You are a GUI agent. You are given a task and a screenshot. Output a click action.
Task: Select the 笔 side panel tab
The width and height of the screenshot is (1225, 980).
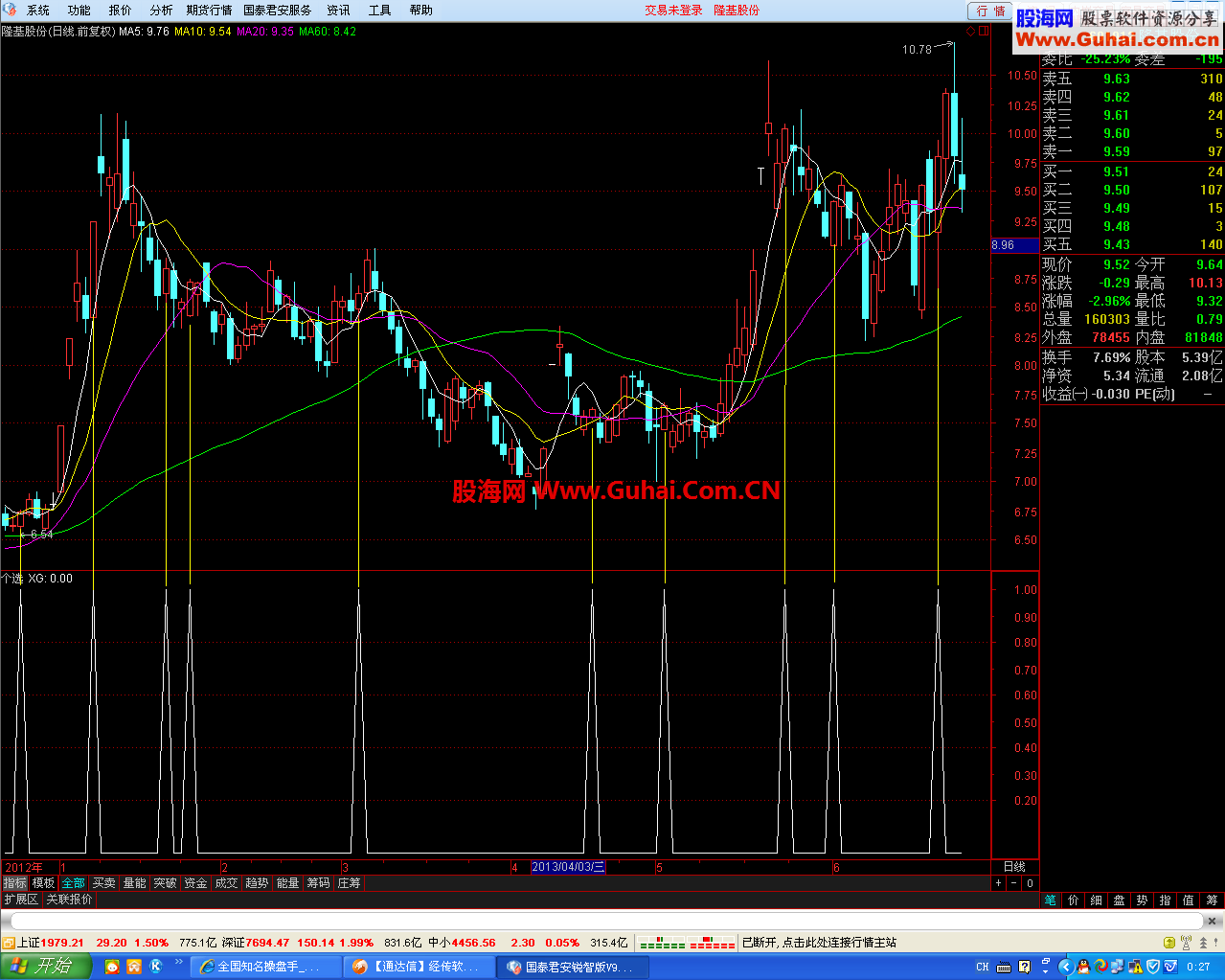(1051, 900)
